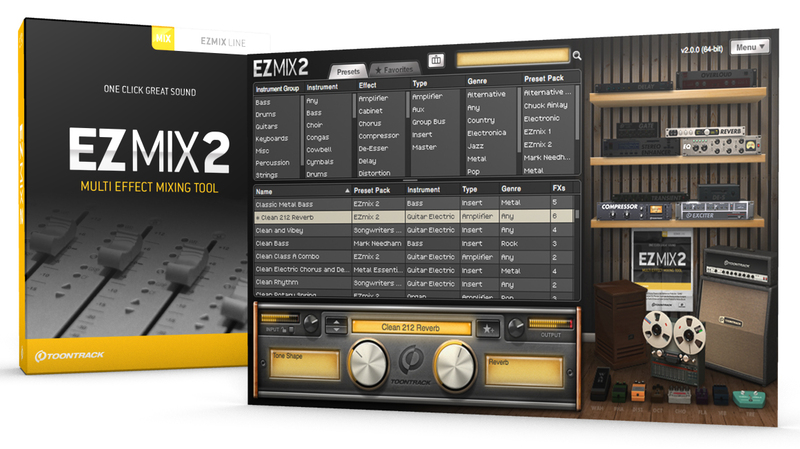Click the teal TRE tremolo pedal
The image size is (800, 449).
coord(750,399)
